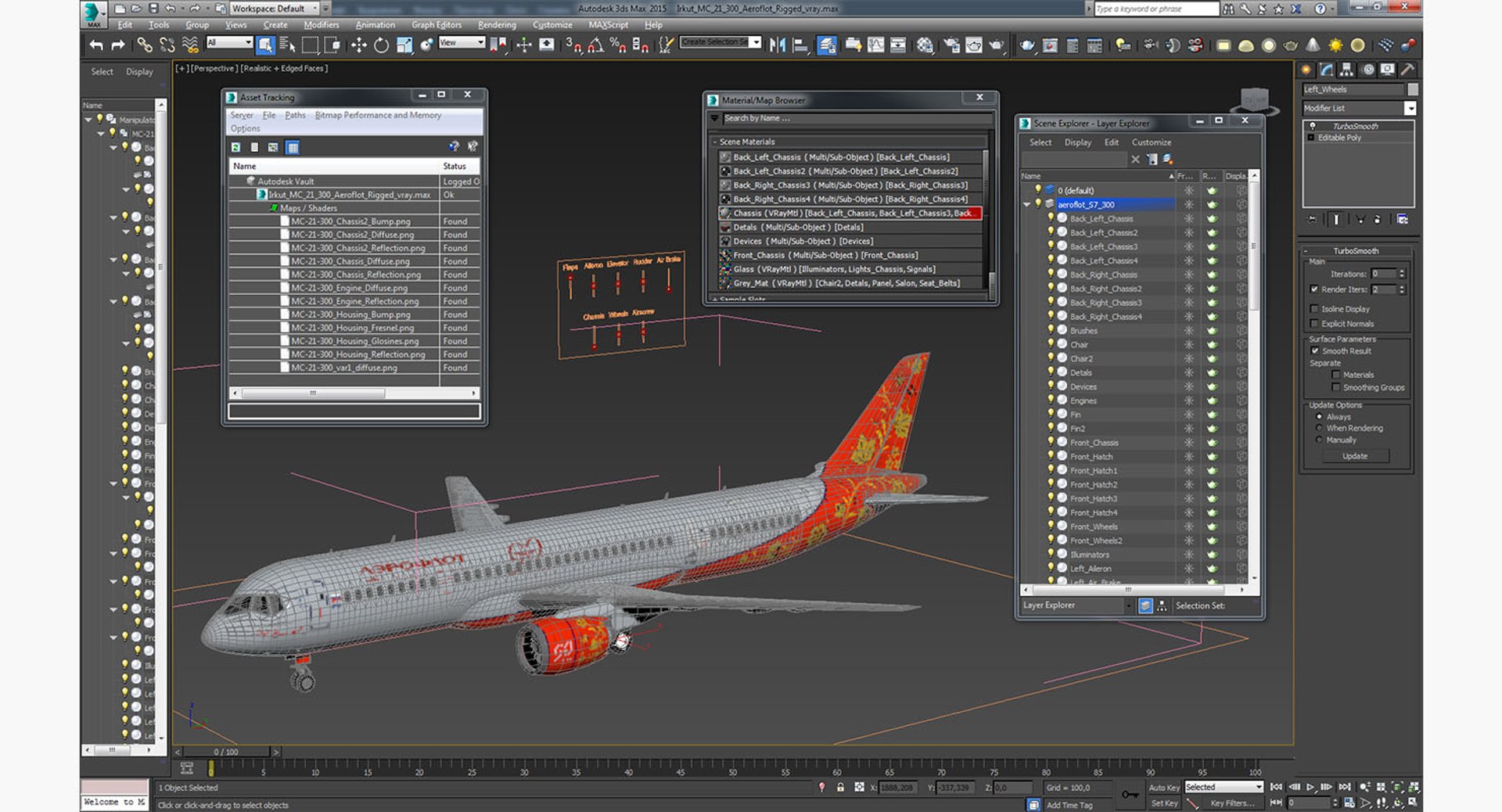1502x812 pixels.
Task: Select the Manually update radio option
Action: tap(1319, 440)
